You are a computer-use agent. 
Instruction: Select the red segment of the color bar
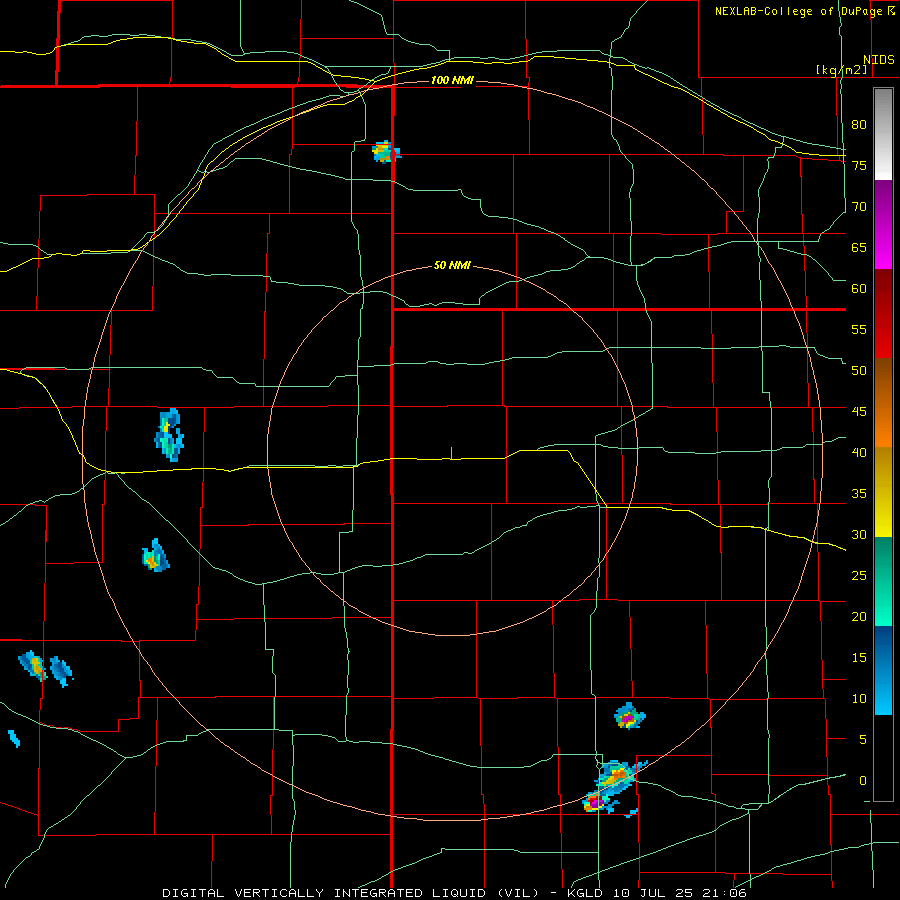883,314
